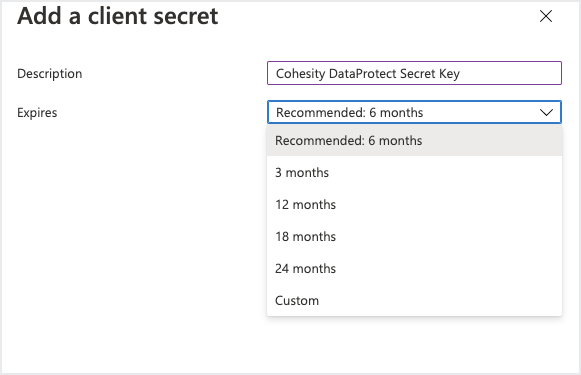Screen dimensions: 581x375
Task: Focus the Description input field
Action: [414, 73]
